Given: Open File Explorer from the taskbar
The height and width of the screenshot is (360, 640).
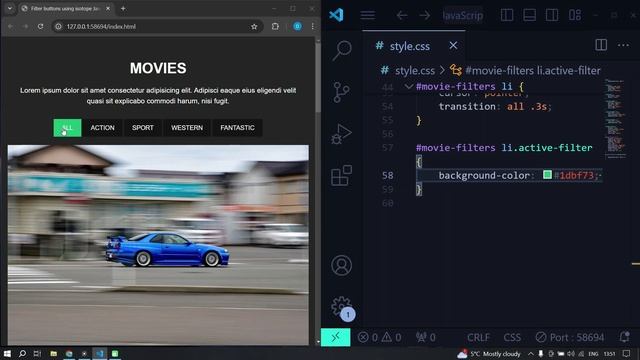Looking at the screenshot, I should (x=53, y=353).
